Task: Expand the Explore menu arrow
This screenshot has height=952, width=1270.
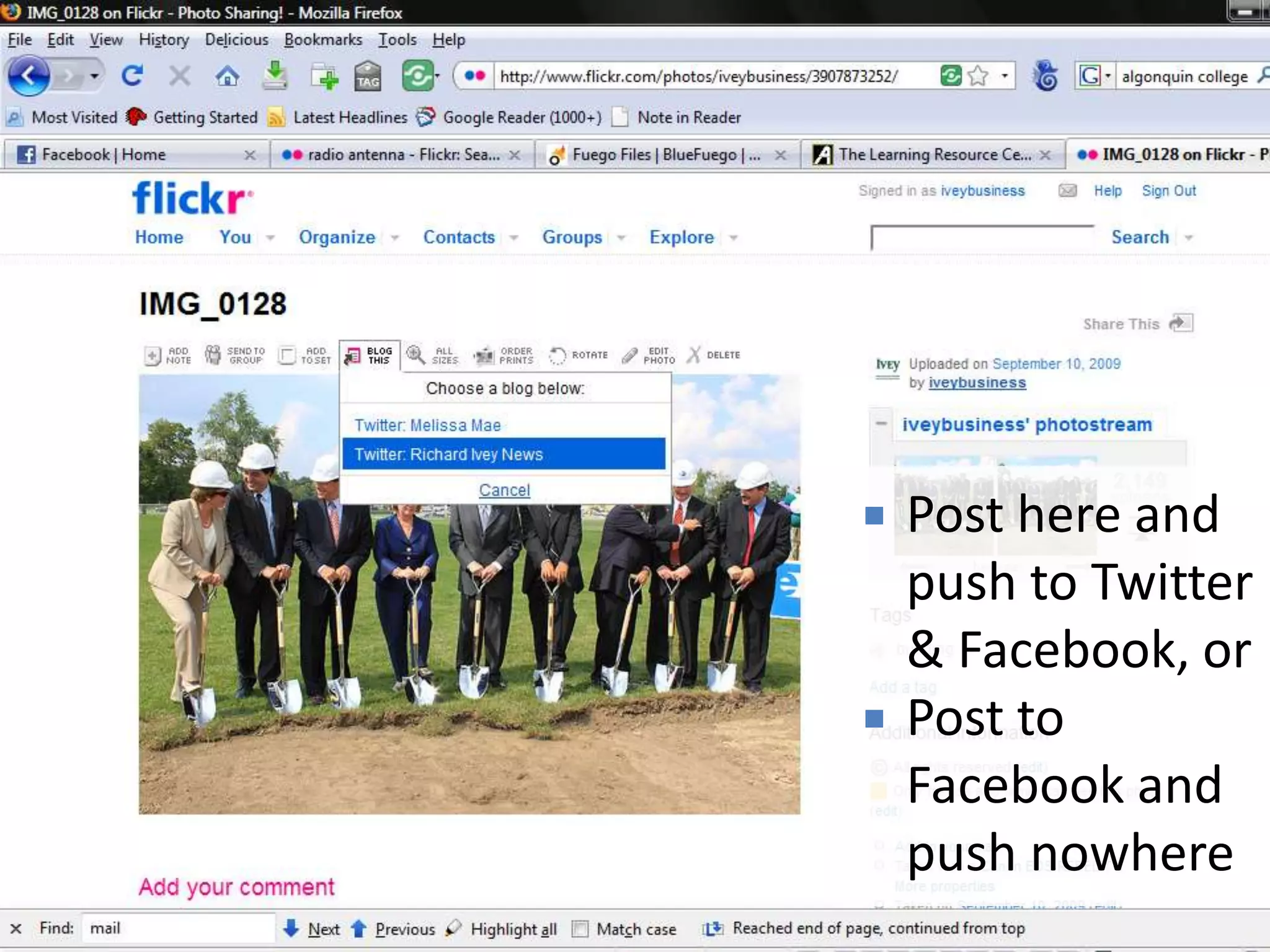Action: click(733, 238)
